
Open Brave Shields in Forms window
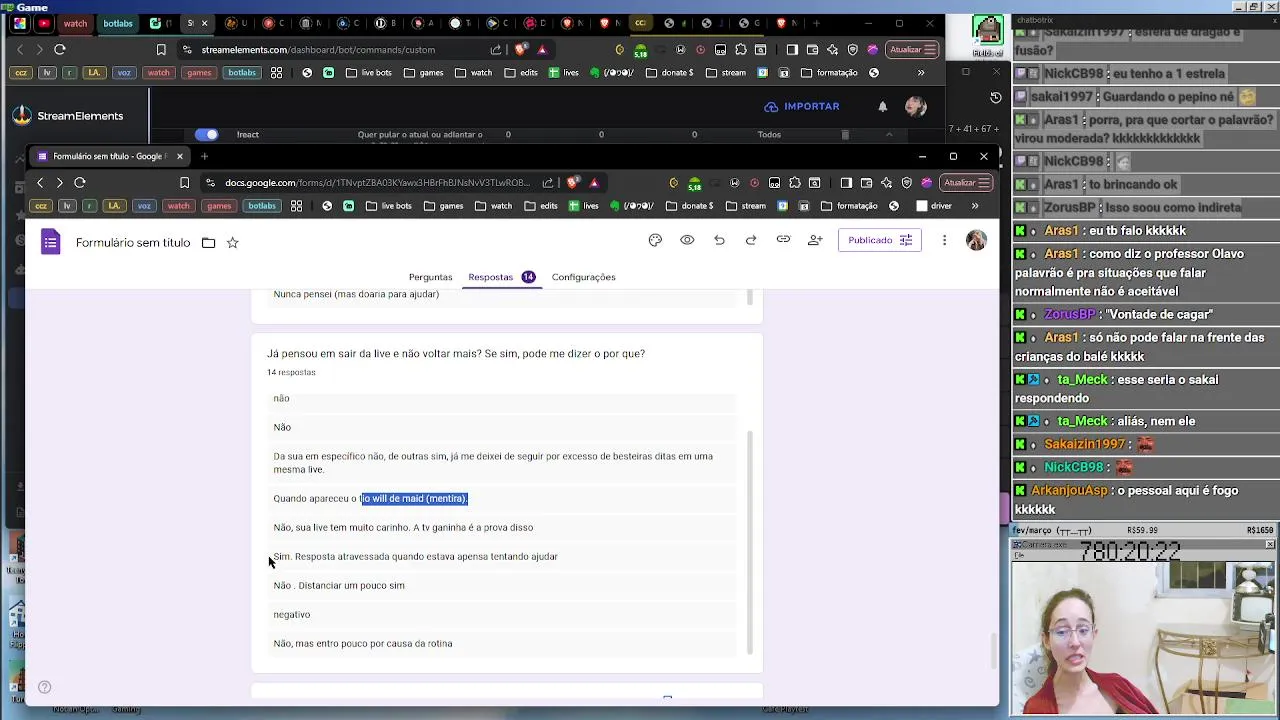[x=573, y=183]
